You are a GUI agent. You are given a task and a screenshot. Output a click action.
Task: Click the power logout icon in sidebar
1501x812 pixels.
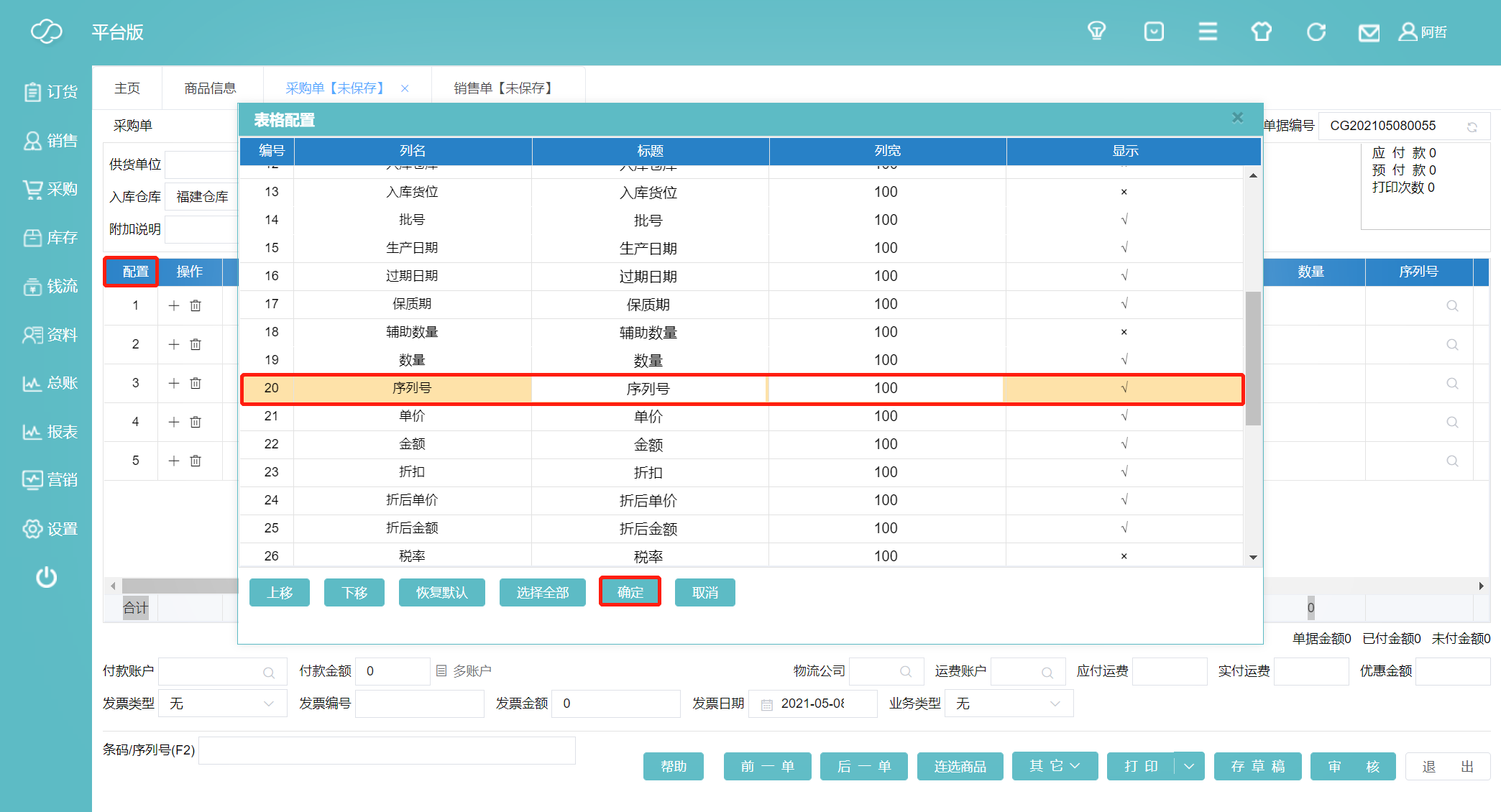47,577
